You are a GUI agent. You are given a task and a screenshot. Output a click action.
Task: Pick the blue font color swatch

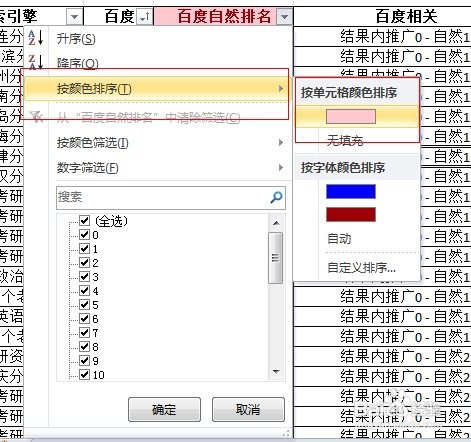pyautogui.click(x=351, y=192)
